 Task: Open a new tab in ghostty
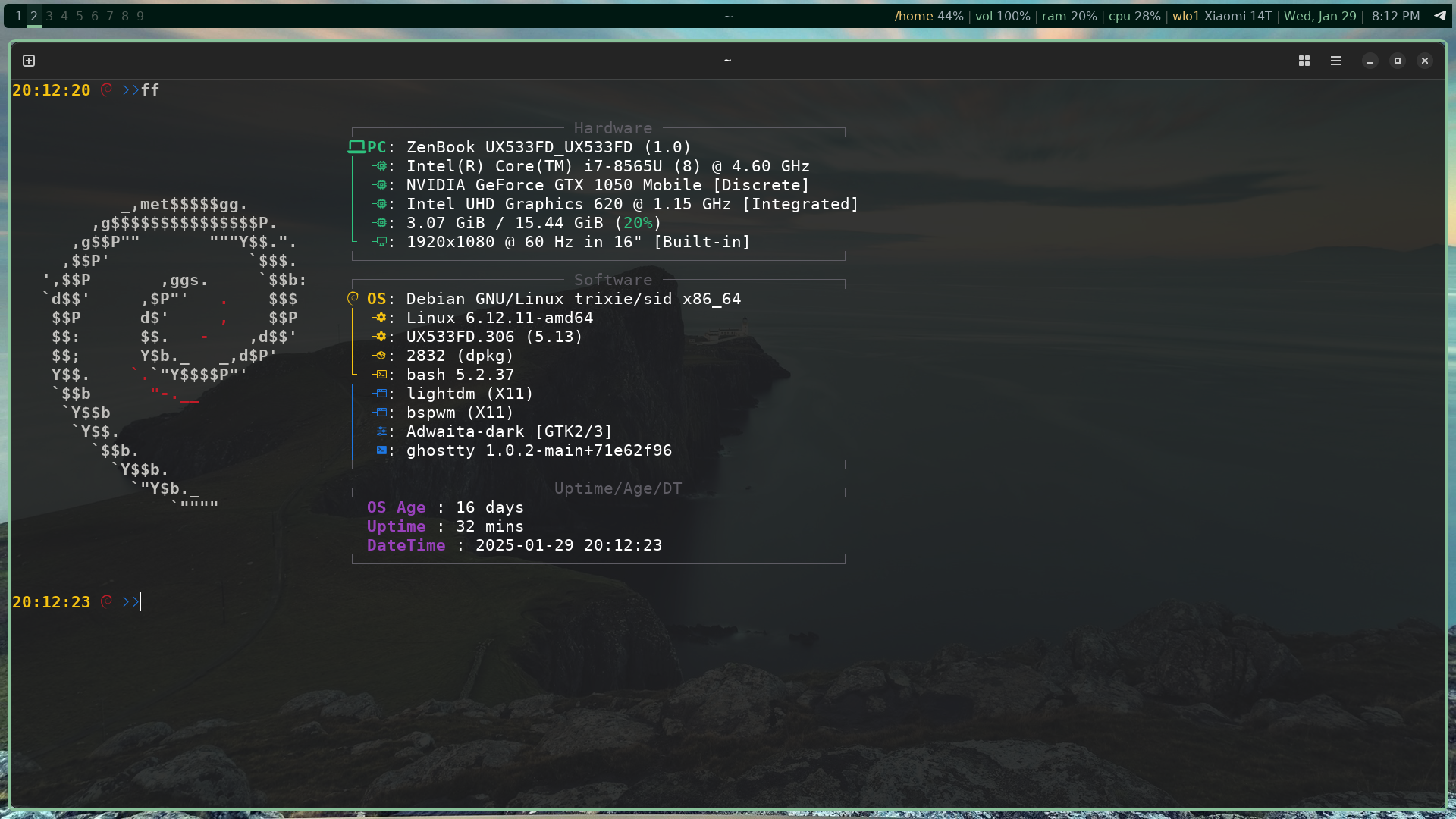tap(29, 61)
